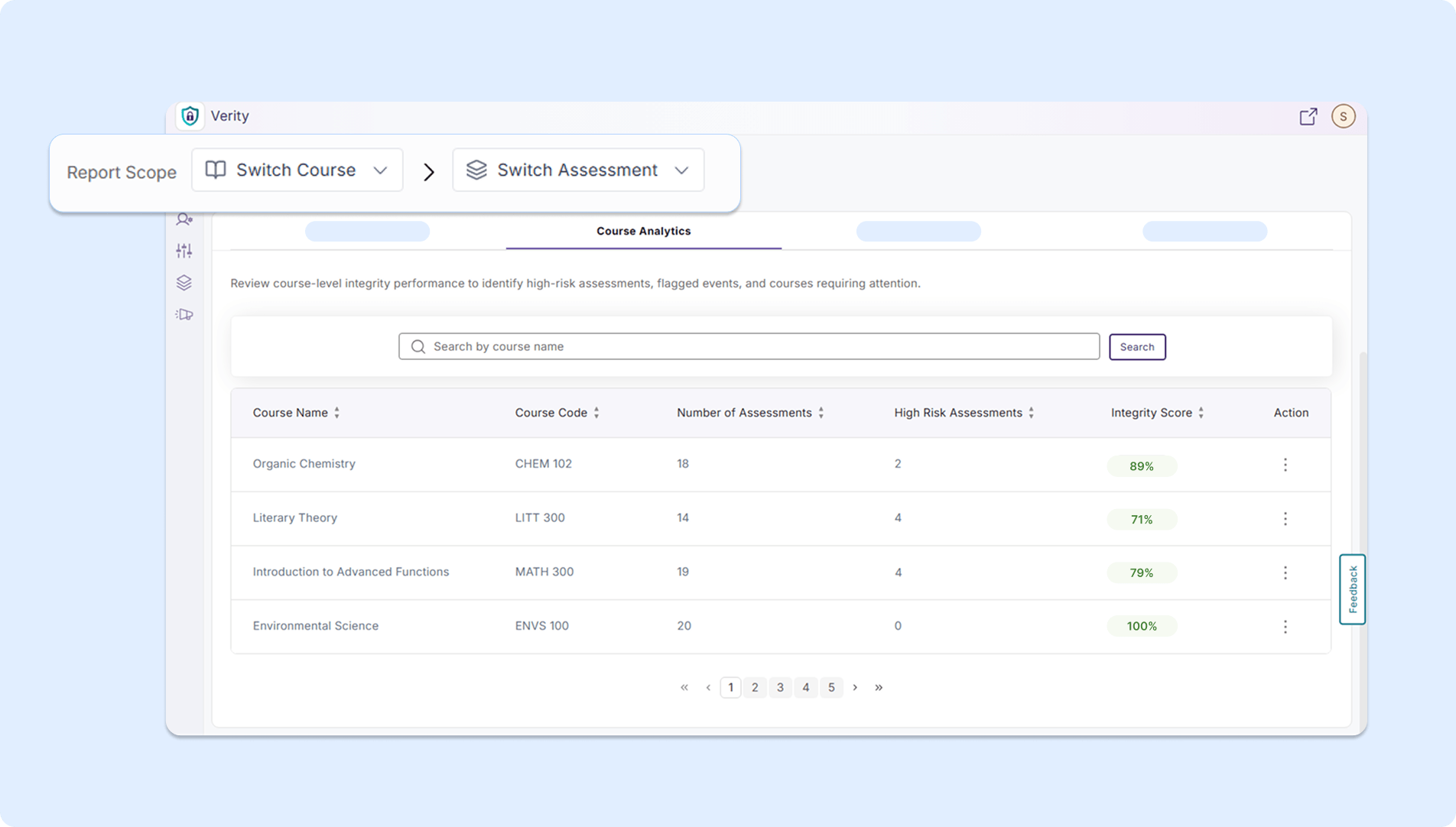Screen dimensions: 1456x827
Task: Go to page 2
Action: (x=755, y=687)
